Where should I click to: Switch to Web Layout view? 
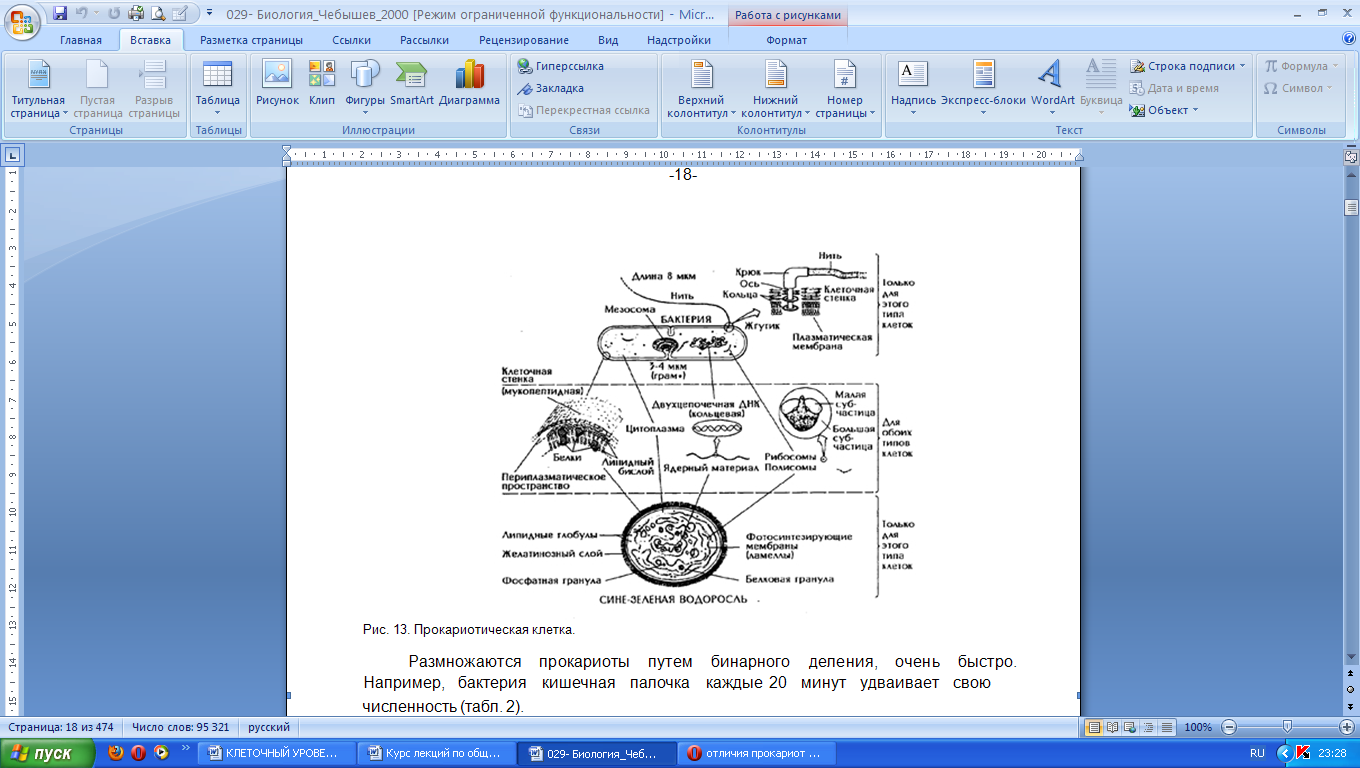pos(1129,727)
